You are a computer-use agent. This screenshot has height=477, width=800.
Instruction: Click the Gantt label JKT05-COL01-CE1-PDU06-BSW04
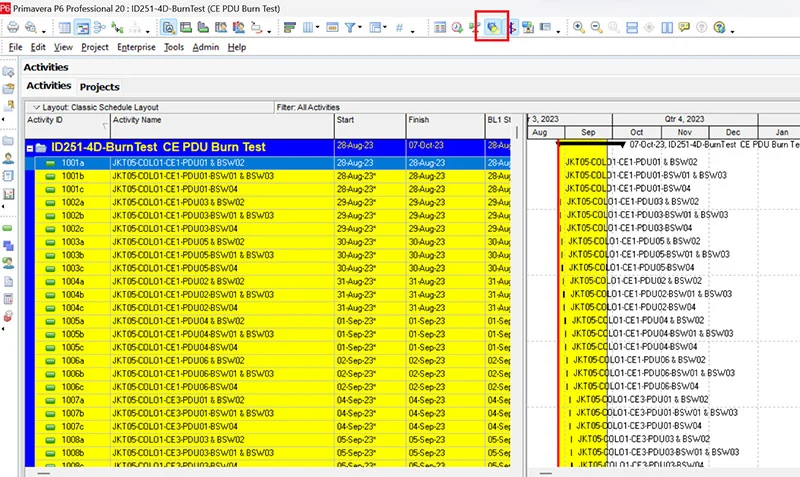point(636,386)
